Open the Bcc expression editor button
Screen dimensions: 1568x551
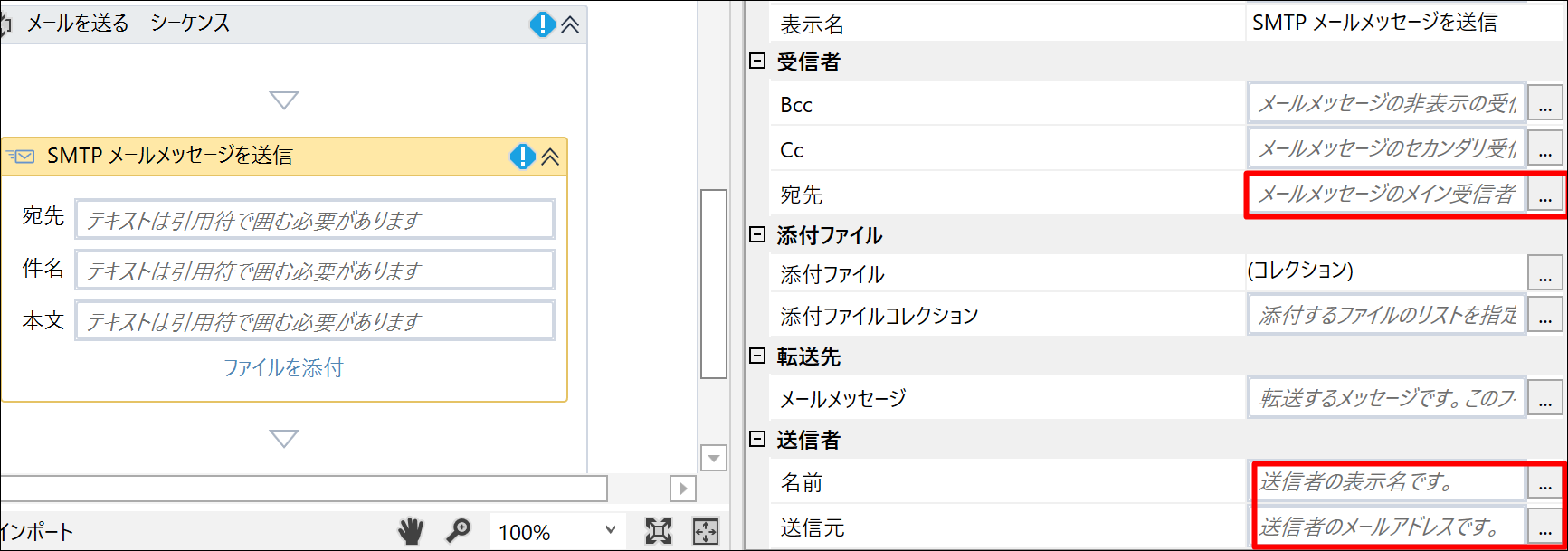click(1545, 103)
